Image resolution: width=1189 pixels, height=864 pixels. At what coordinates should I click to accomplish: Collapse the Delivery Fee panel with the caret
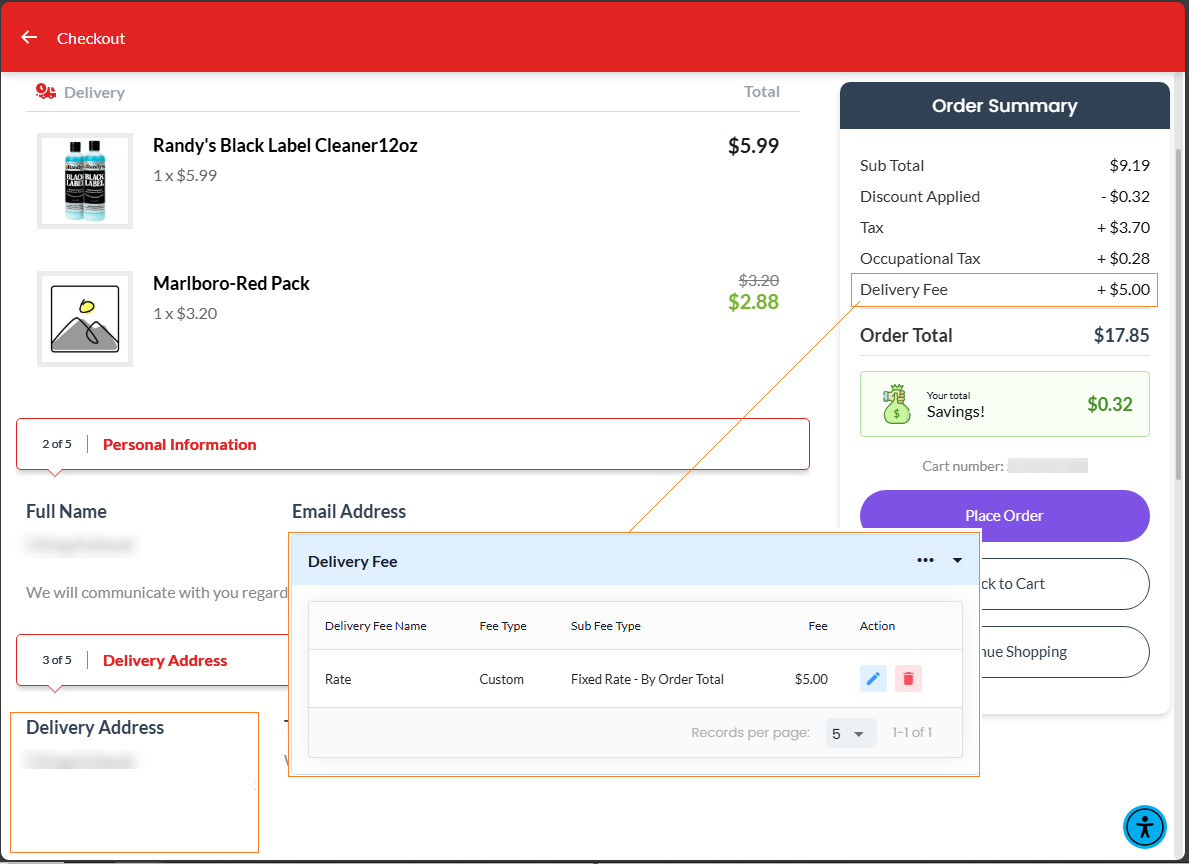(x=957, y=561)
